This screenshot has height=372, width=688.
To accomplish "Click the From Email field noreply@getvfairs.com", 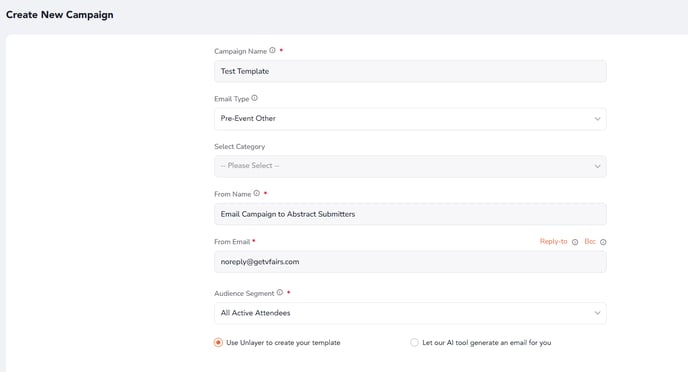I will coord(410,262).
